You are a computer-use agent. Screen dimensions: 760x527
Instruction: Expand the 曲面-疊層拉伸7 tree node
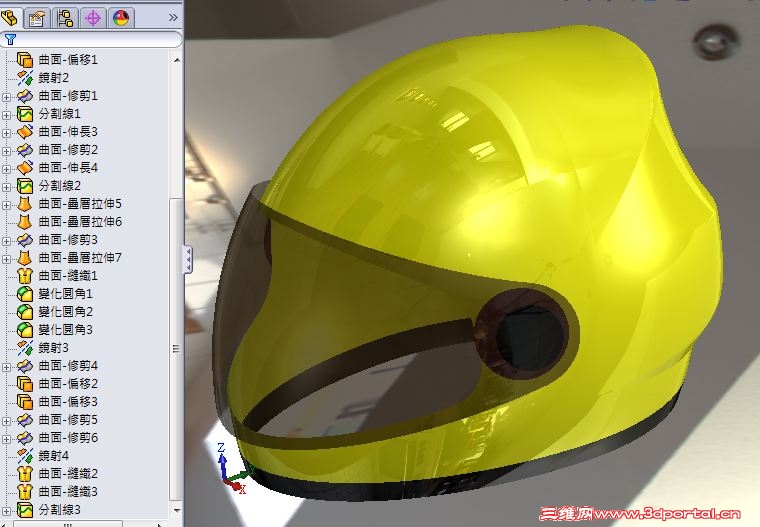coord(6,259)
